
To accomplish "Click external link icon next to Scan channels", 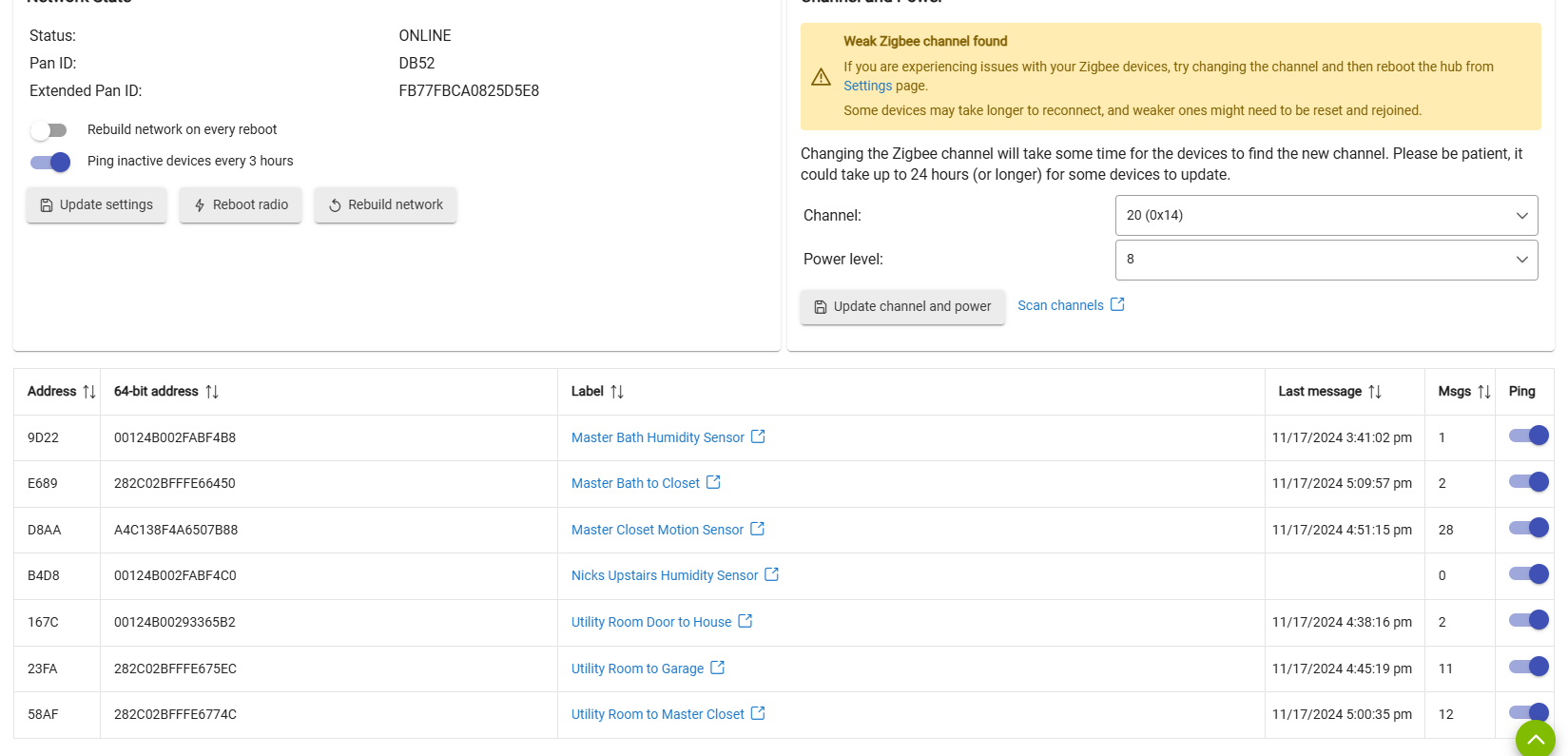I will click(1117, 304).
